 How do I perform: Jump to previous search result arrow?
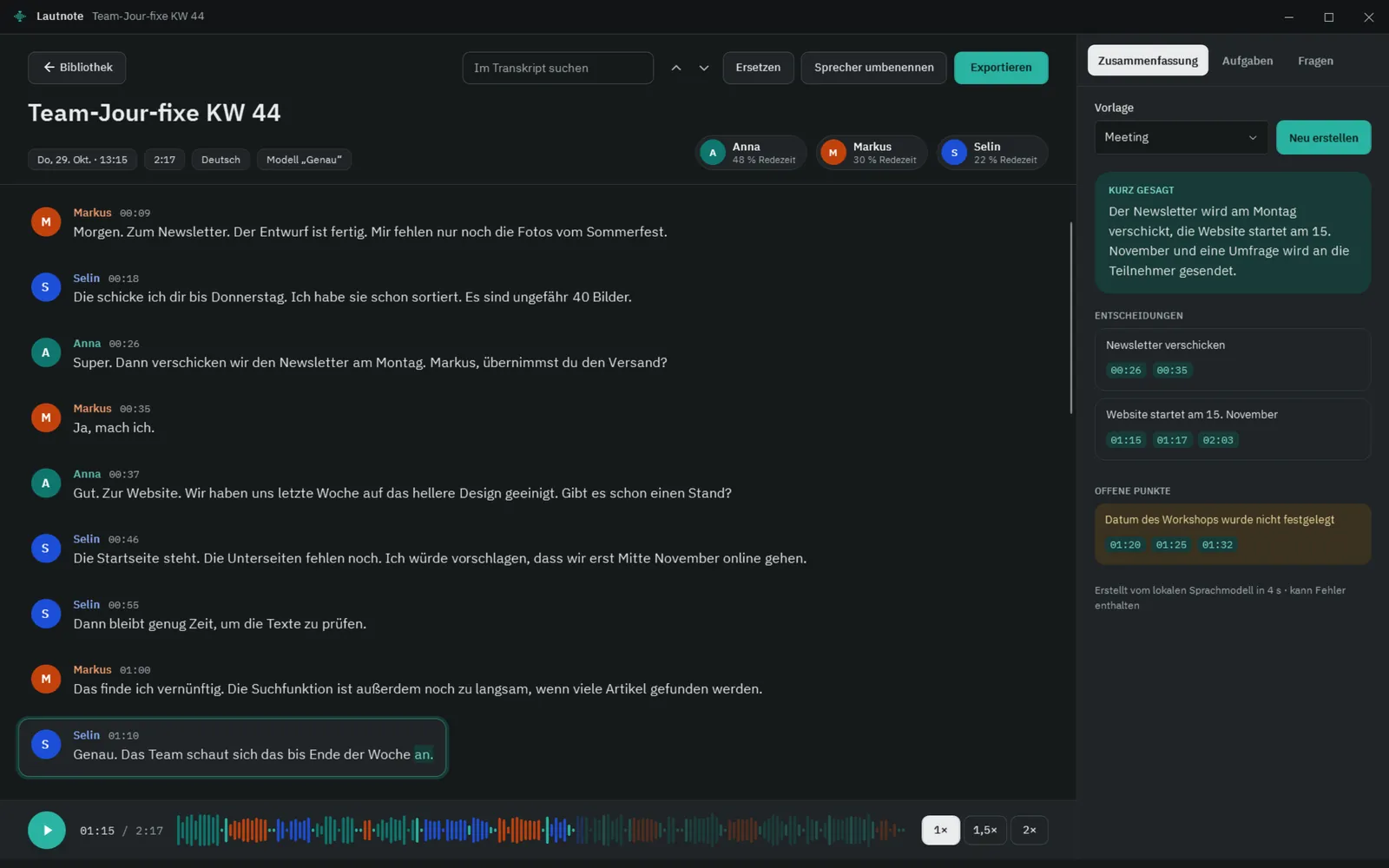[676, 68]
